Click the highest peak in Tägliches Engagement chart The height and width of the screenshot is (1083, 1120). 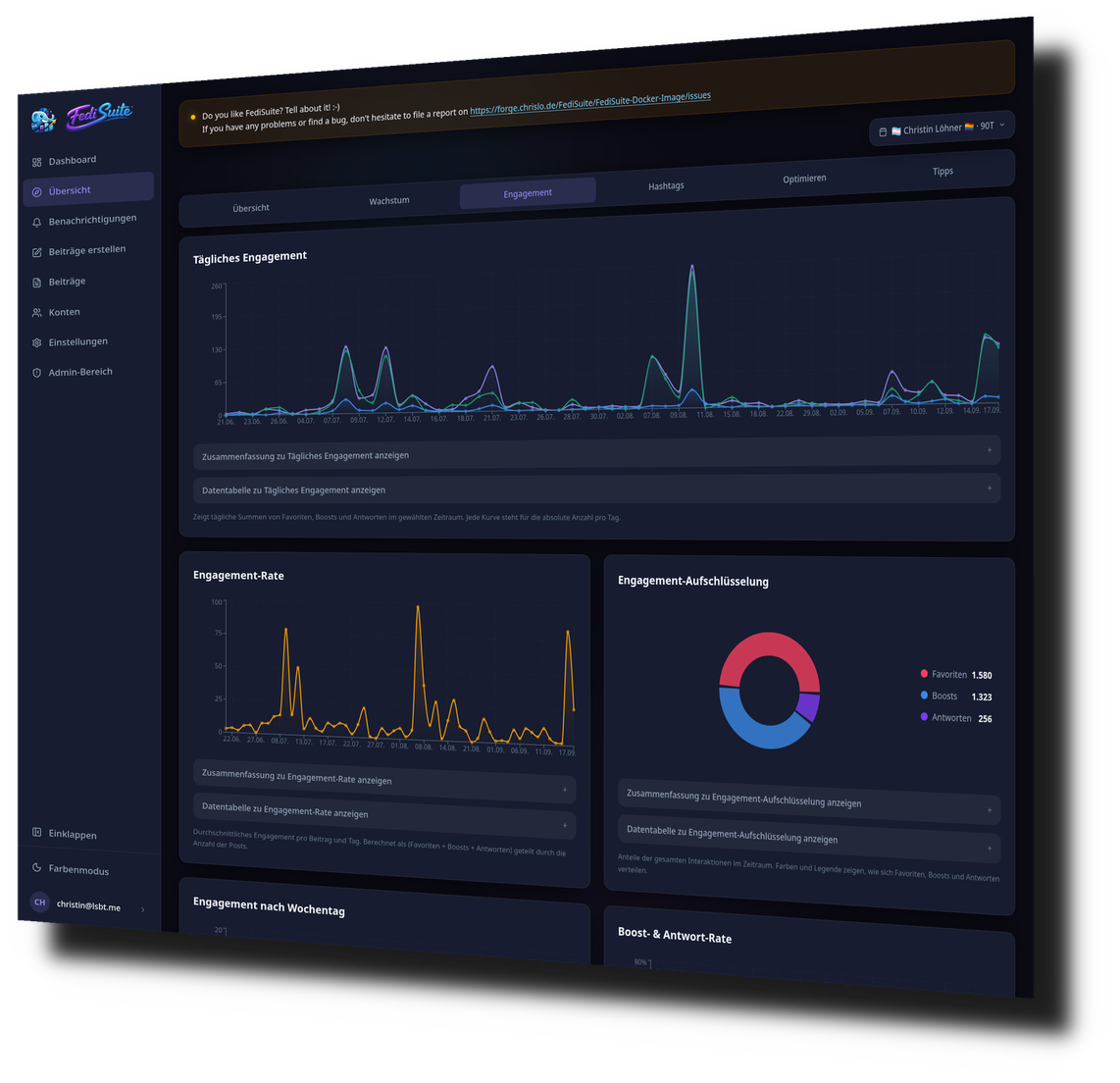point(692,267)
